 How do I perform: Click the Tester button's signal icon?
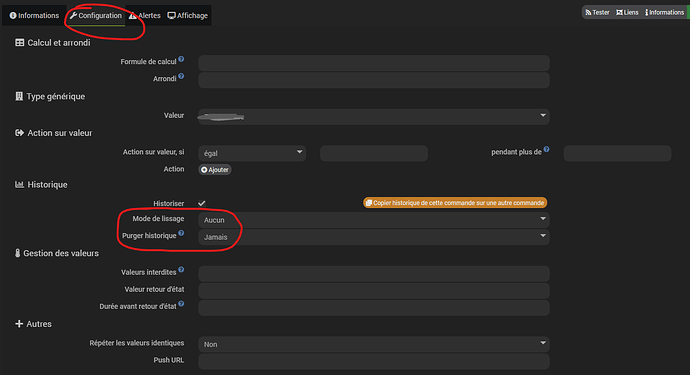[x=588, y=12]
